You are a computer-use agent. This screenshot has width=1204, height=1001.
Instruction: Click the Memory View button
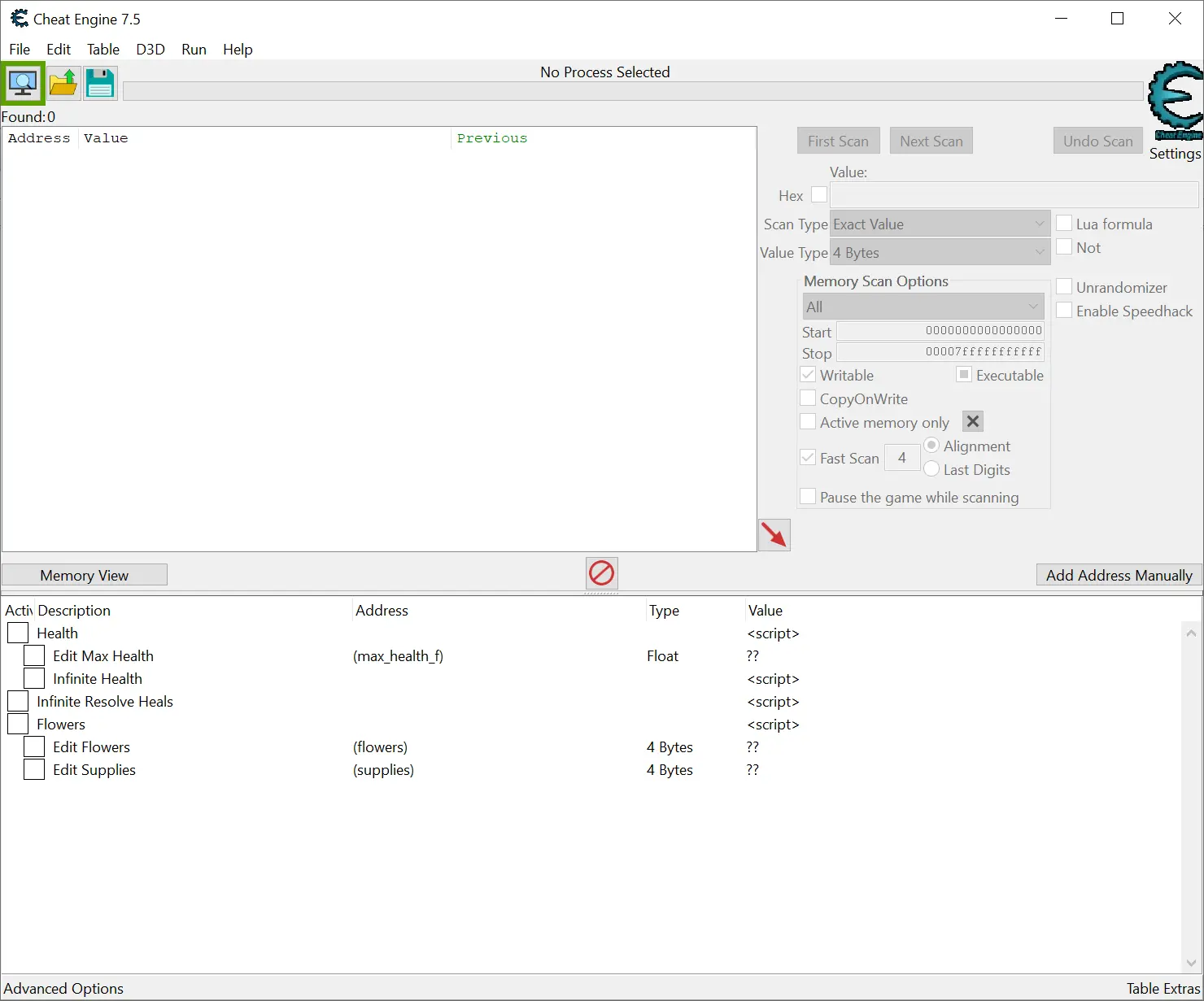coord(85,575)
